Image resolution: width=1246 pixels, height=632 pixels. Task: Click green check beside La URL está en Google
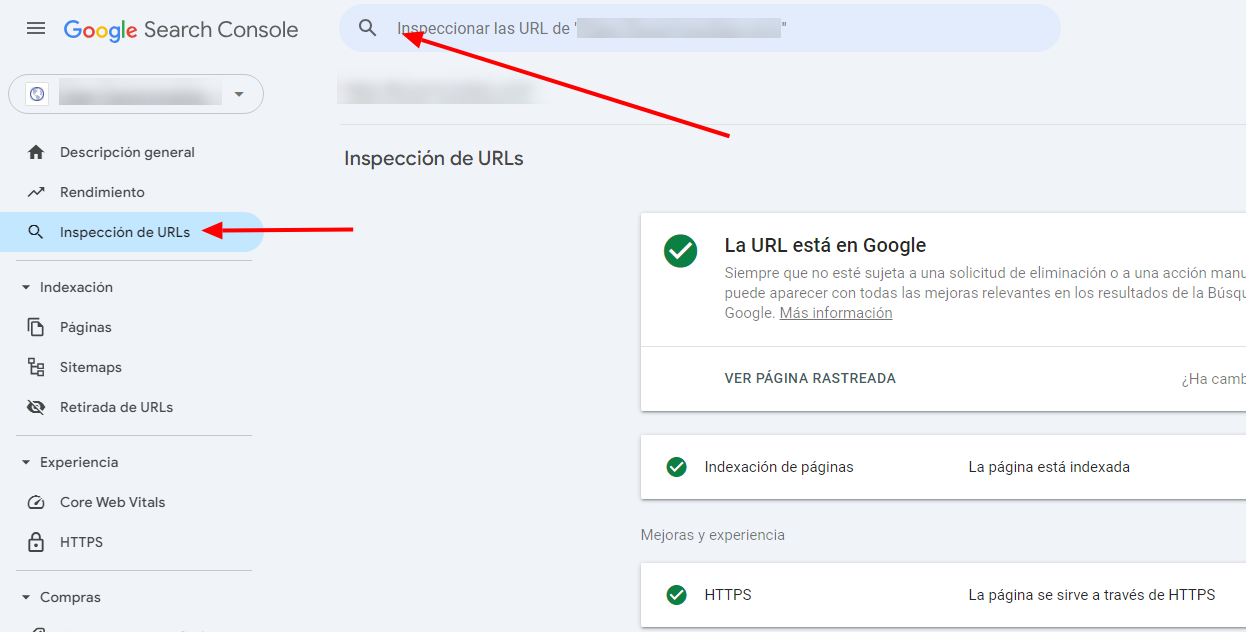coord(681,250)
